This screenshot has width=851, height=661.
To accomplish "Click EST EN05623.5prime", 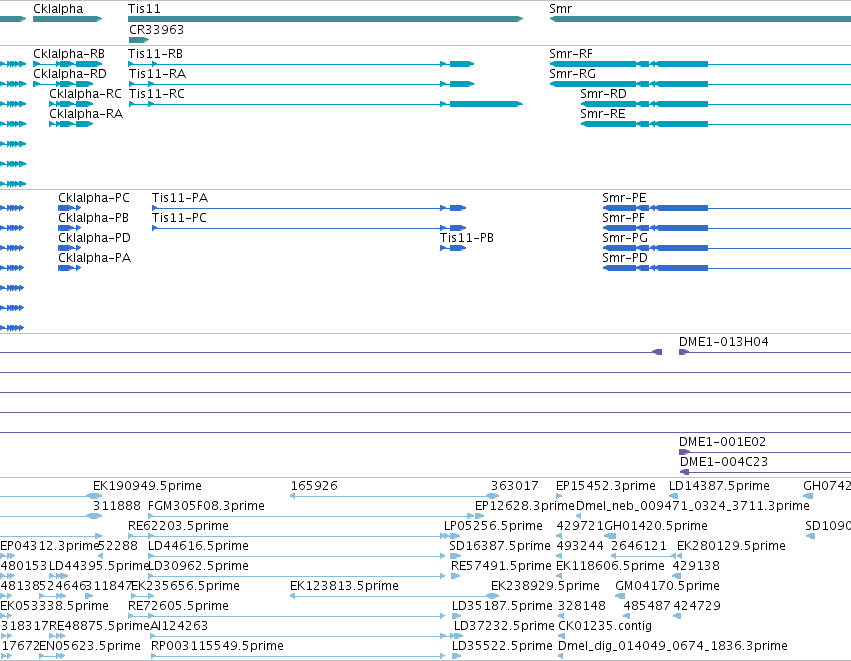I will 90,646.
